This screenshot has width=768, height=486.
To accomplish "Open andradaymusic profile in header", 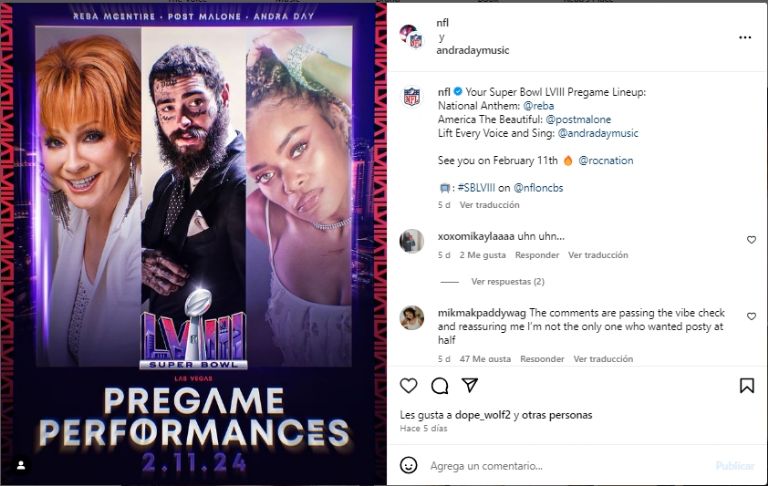I will coord(473,50).
